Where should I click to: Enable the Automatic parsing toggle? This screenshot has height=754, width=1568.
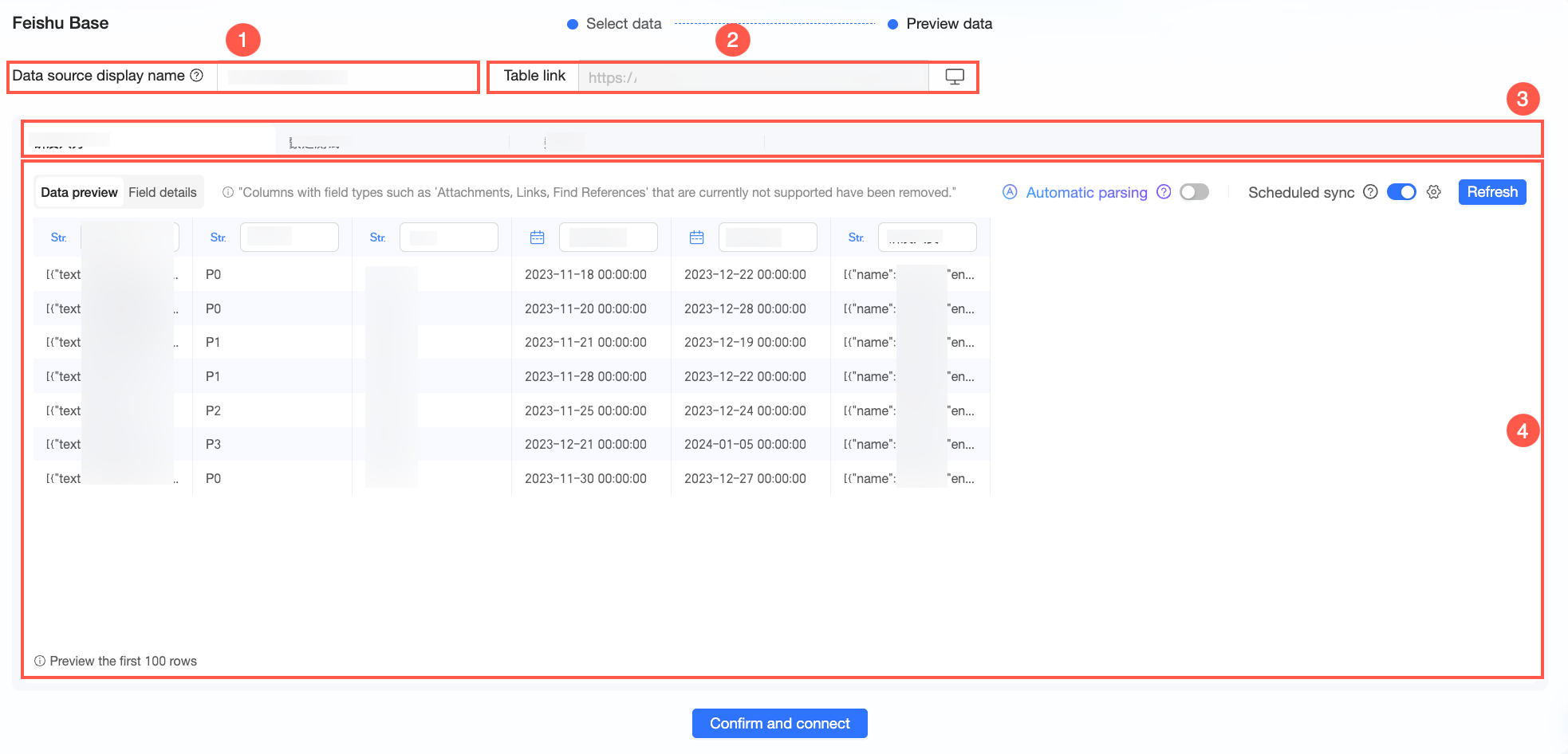click(1194, 192)
